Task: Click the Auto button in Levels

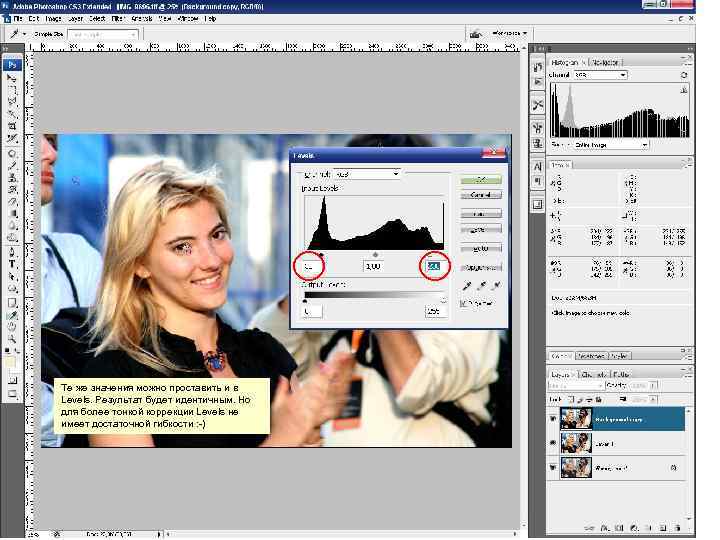Action: click(481, 248)
